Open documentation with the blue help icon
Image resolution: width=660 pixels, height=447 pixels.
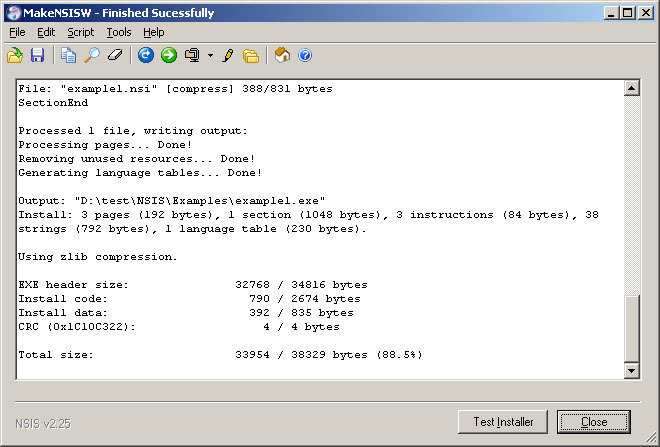pyautogui.click(x=305, y=55)
